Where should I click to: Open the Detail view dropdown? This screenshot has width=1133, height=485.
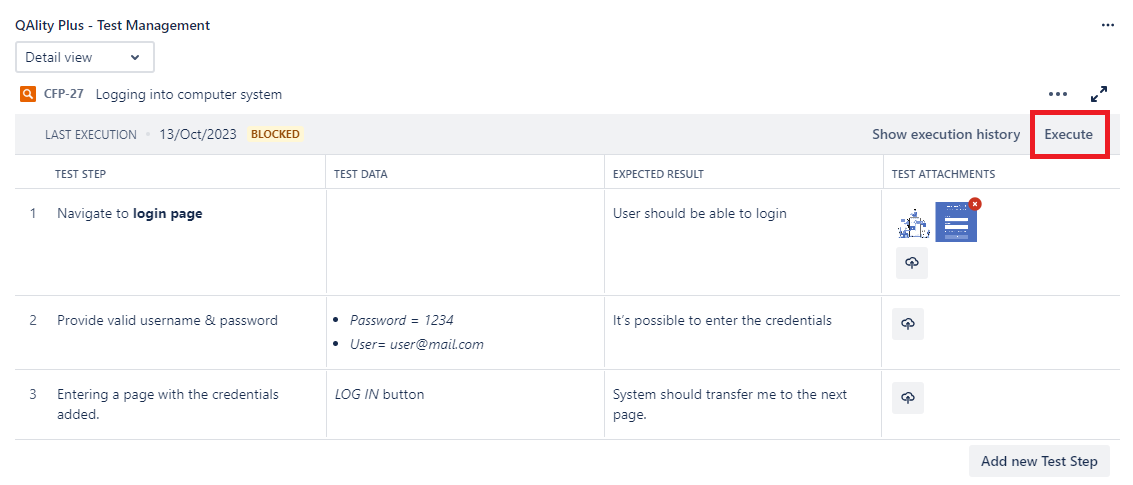[85, 57]
